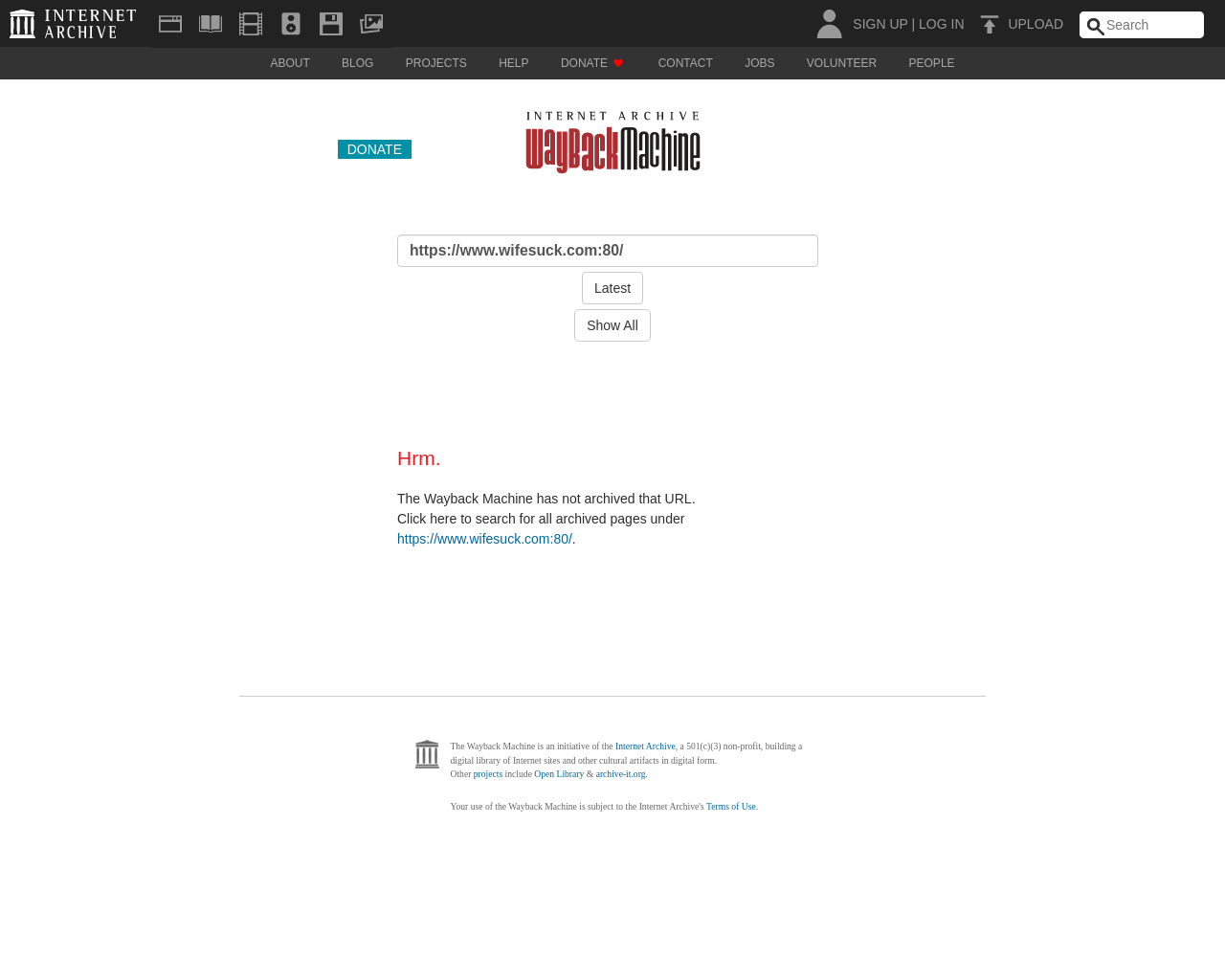Open the About menu item
Screen dimensions: 1225x980
click(290, 63)
